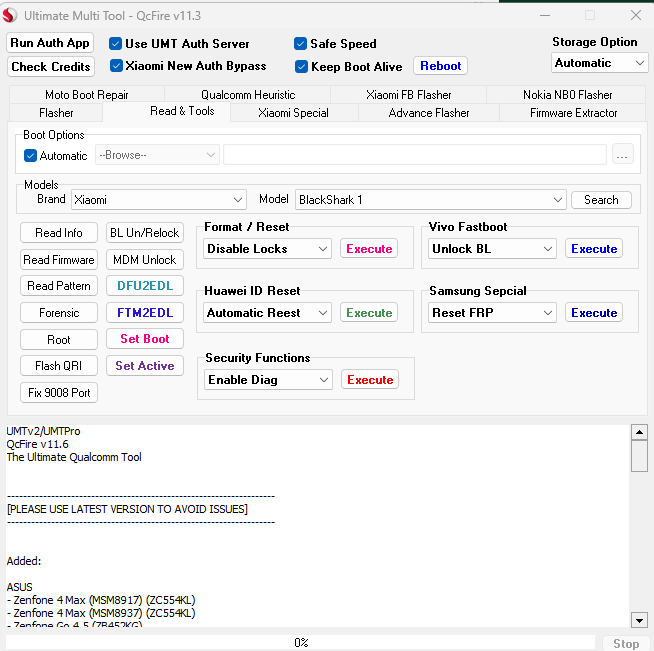Viewport: 654px width, 651px height.
Task: Toggle Use UMT Auth Server checkbox
Action: pos(115,44)
